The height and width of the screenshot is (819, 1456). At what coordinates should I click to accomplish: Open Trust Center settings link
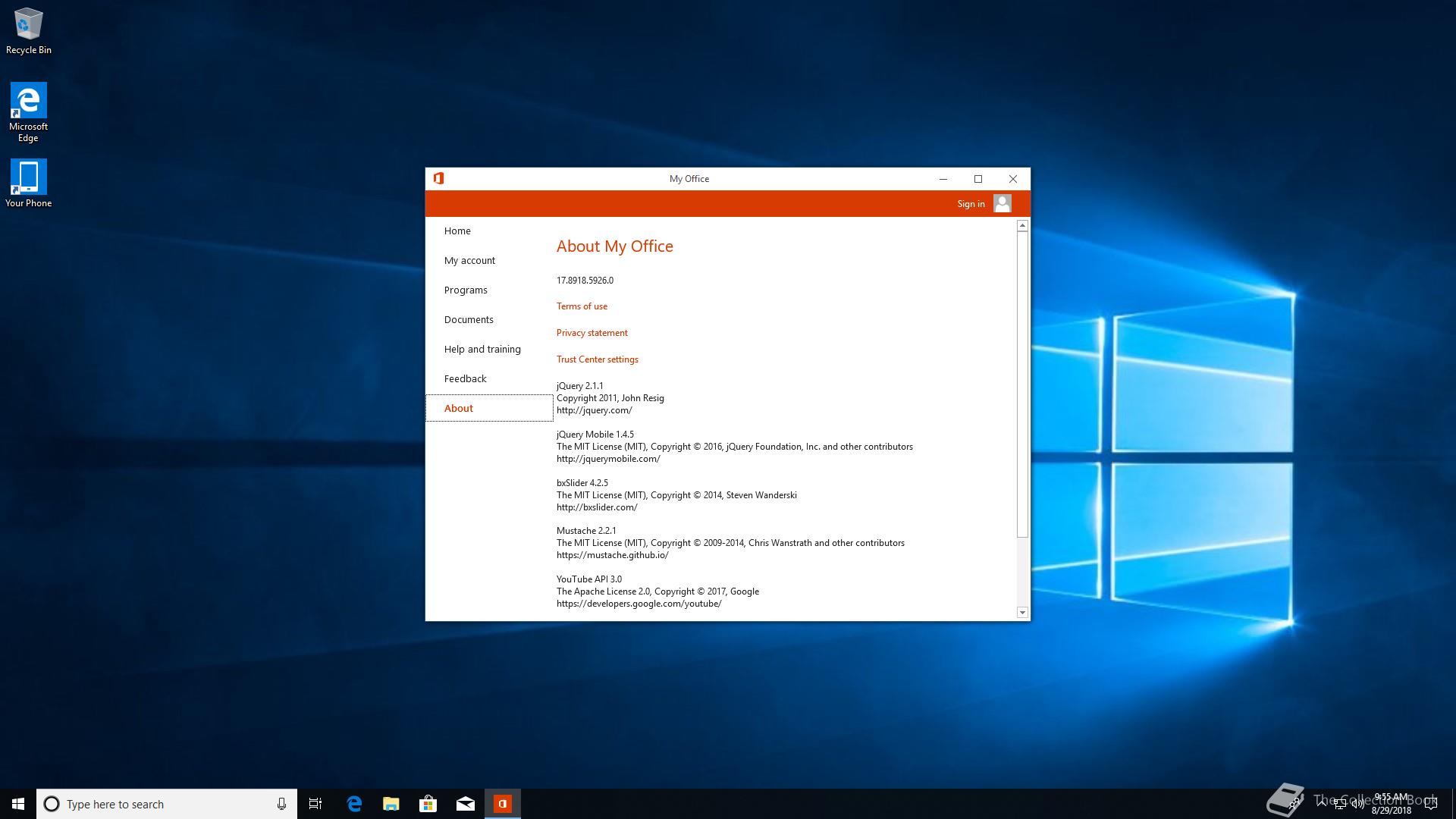pyautogui.click(x=598, y=359)
